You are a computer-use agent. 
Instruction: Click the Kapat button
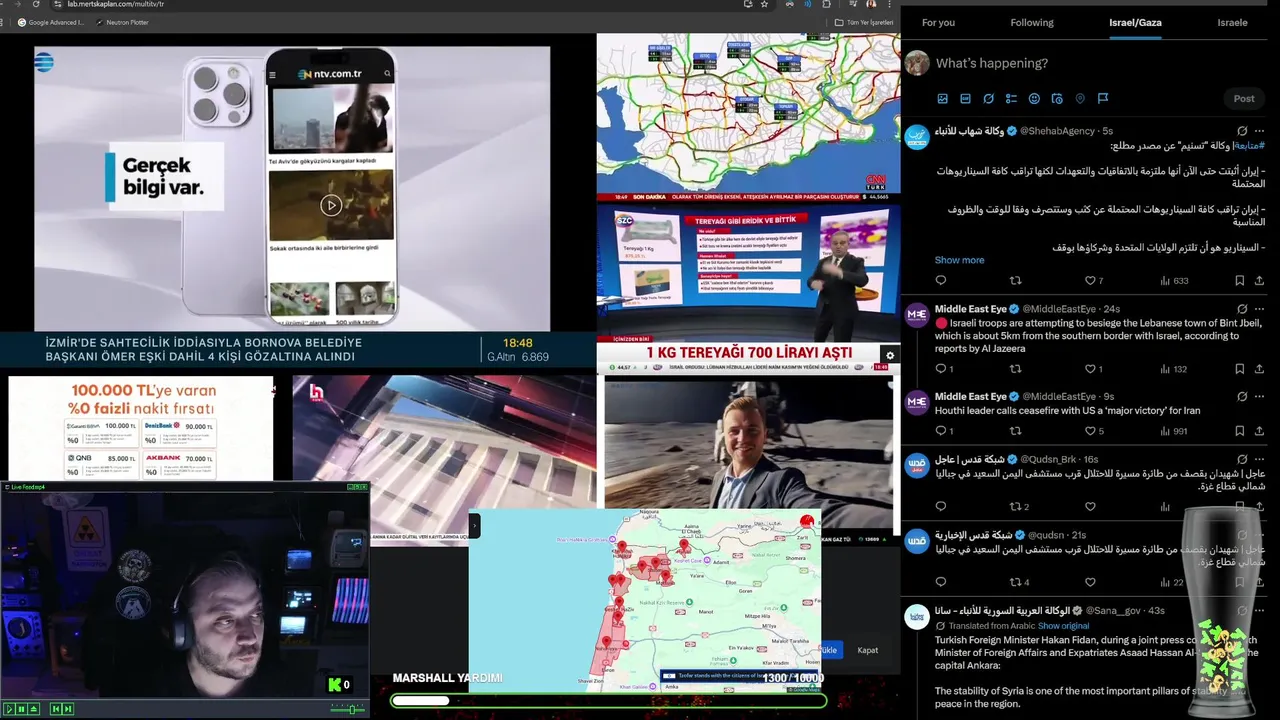[x=868, y=650]
